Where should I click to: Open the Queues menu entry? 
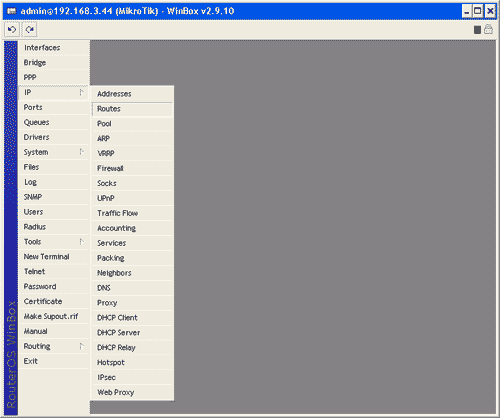click(54, 122)
